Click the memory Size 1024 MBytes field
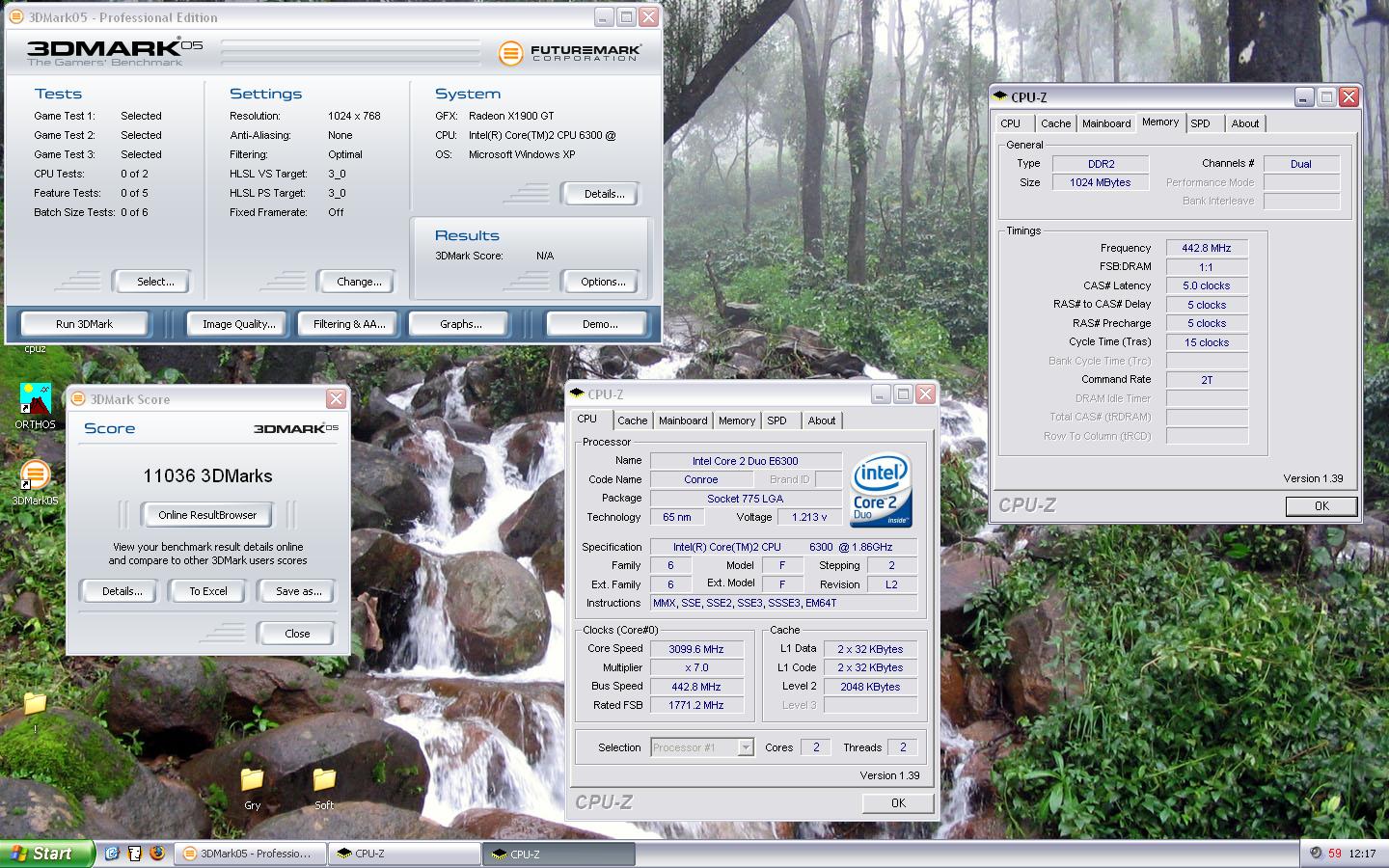This screenshot has height=868, width=1389. tap(1100, 182)
